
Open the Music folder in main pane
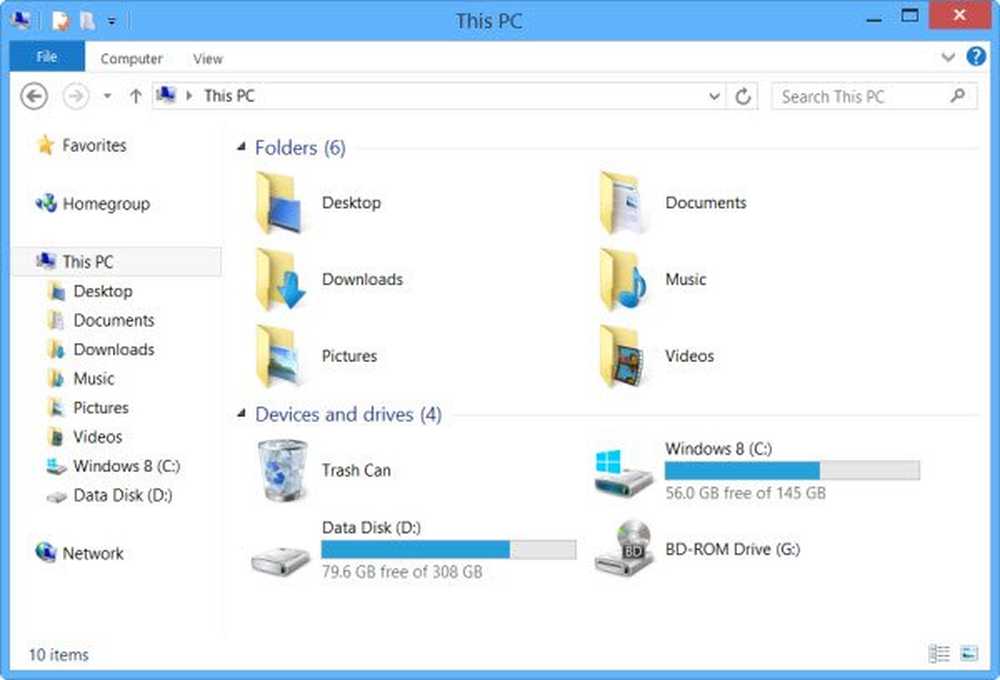pyautogui.click(x=622, y=280)
